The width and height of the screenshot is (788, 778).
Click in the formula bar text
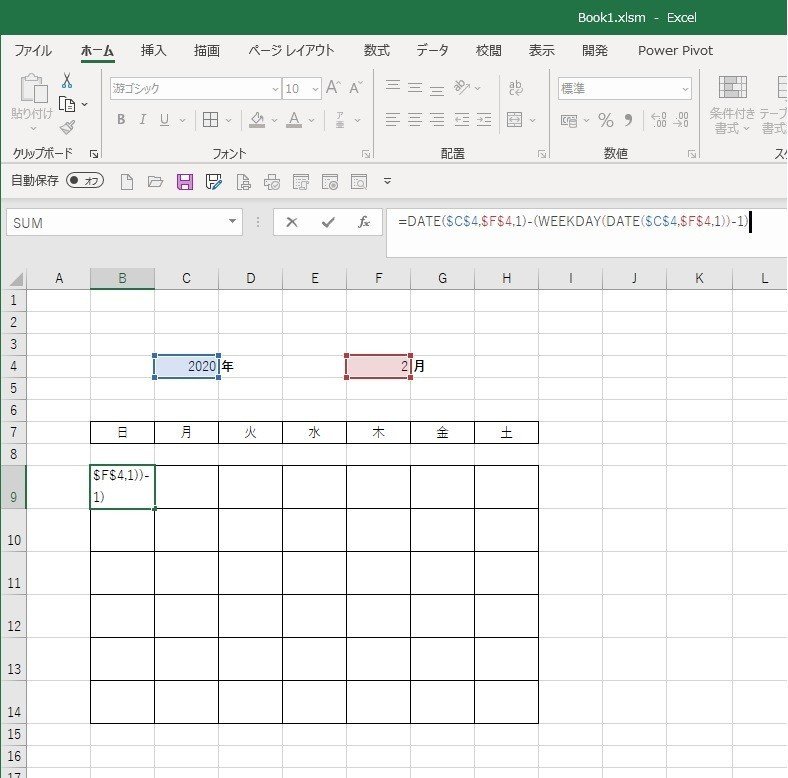click(x=573, y=221)
